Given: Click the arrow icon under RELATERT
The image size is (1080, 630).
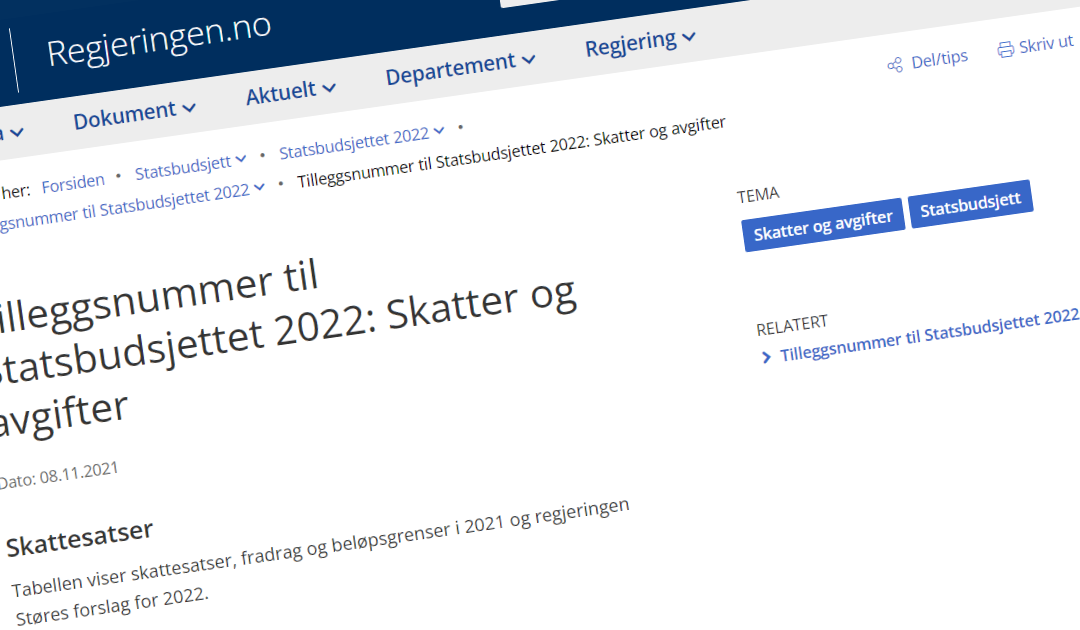Looking at the screenshot, I should (x=766, y=357).
